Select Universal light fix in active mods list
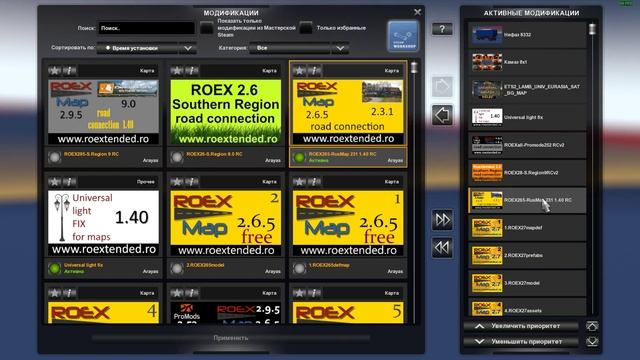Image resolution: width=640 pixels, height=360 pixels. coord(527,117)
